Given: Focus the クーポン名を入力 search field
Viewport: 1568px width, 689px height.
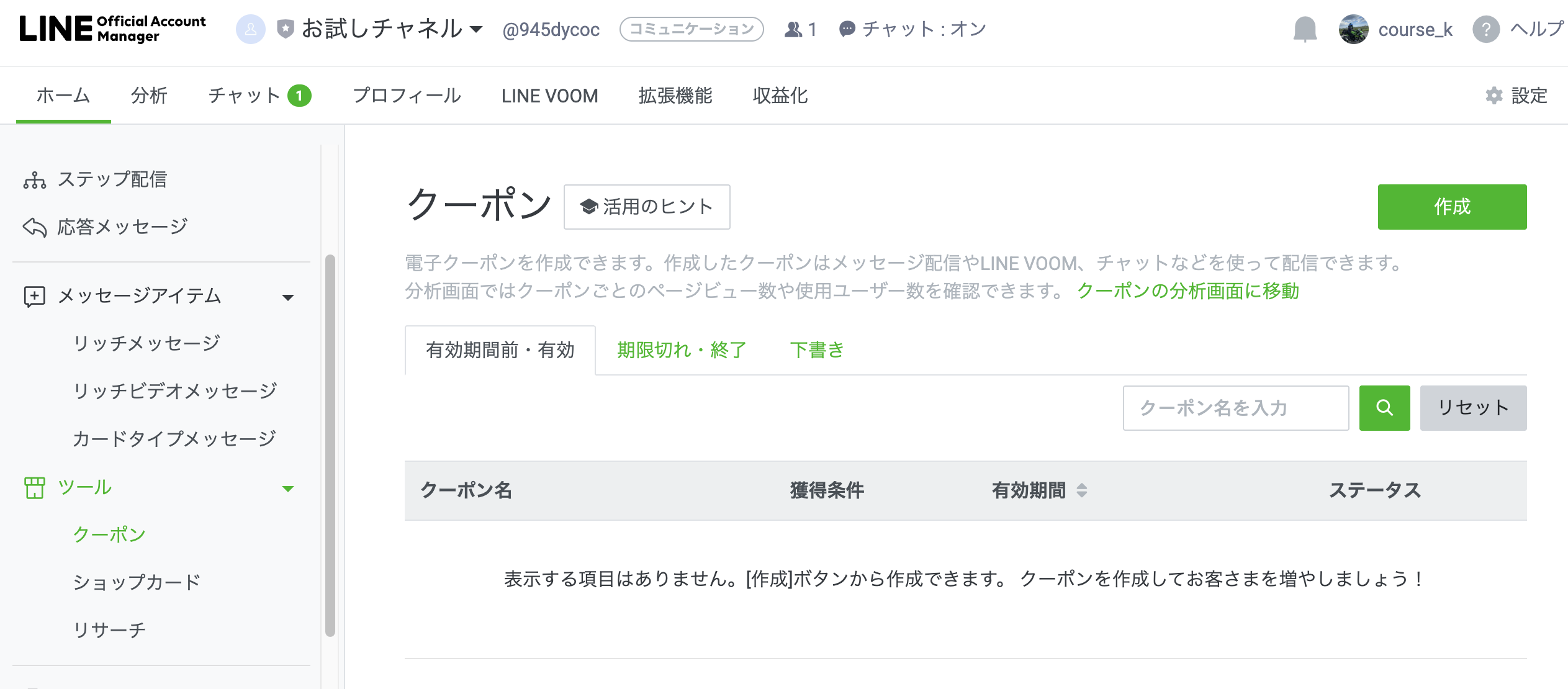Looking at the screenshot, I should click(x=1236, y=408).
